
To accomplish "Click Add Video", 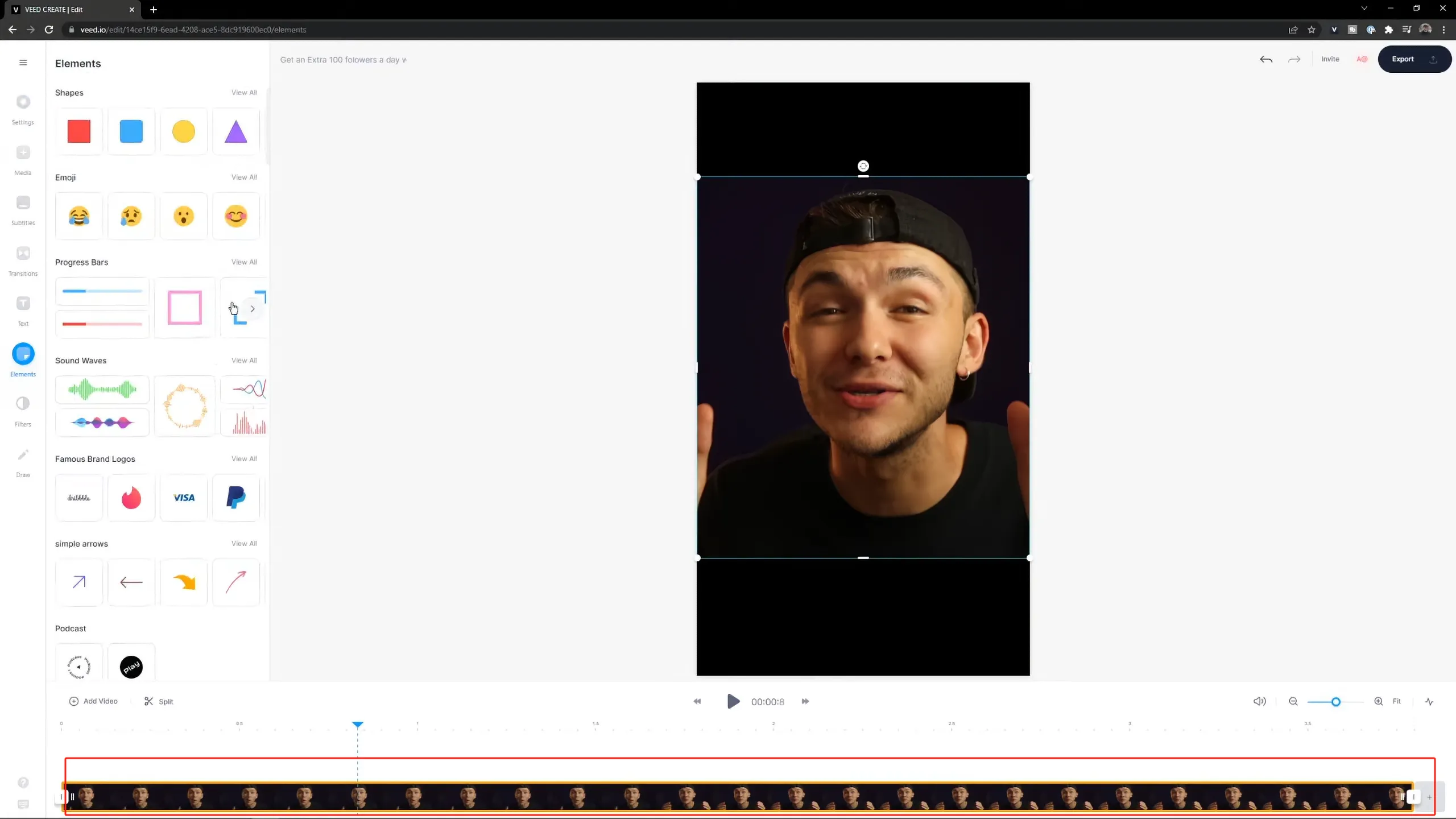I will click(93, 701).
